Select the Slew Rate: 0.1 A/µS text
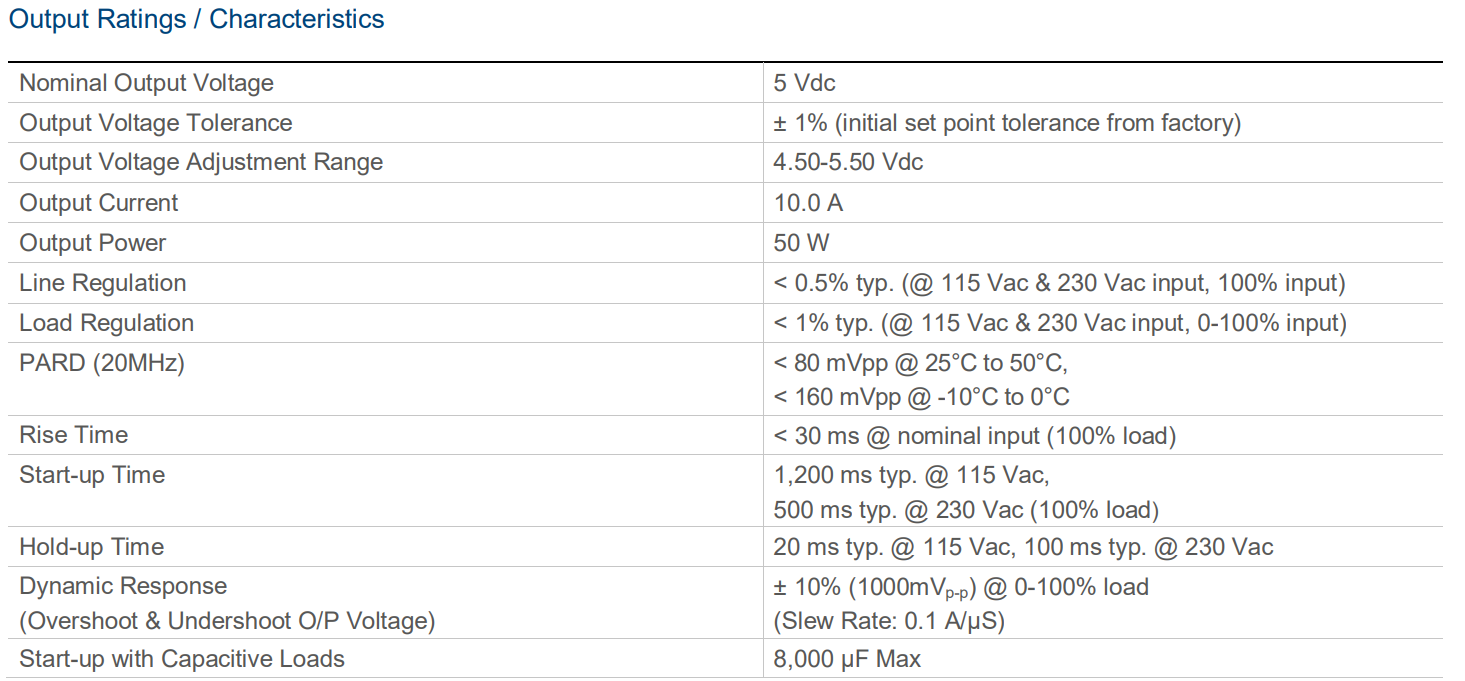Image resolution: width=1465 pixels, height=681 pixels. 889,621
